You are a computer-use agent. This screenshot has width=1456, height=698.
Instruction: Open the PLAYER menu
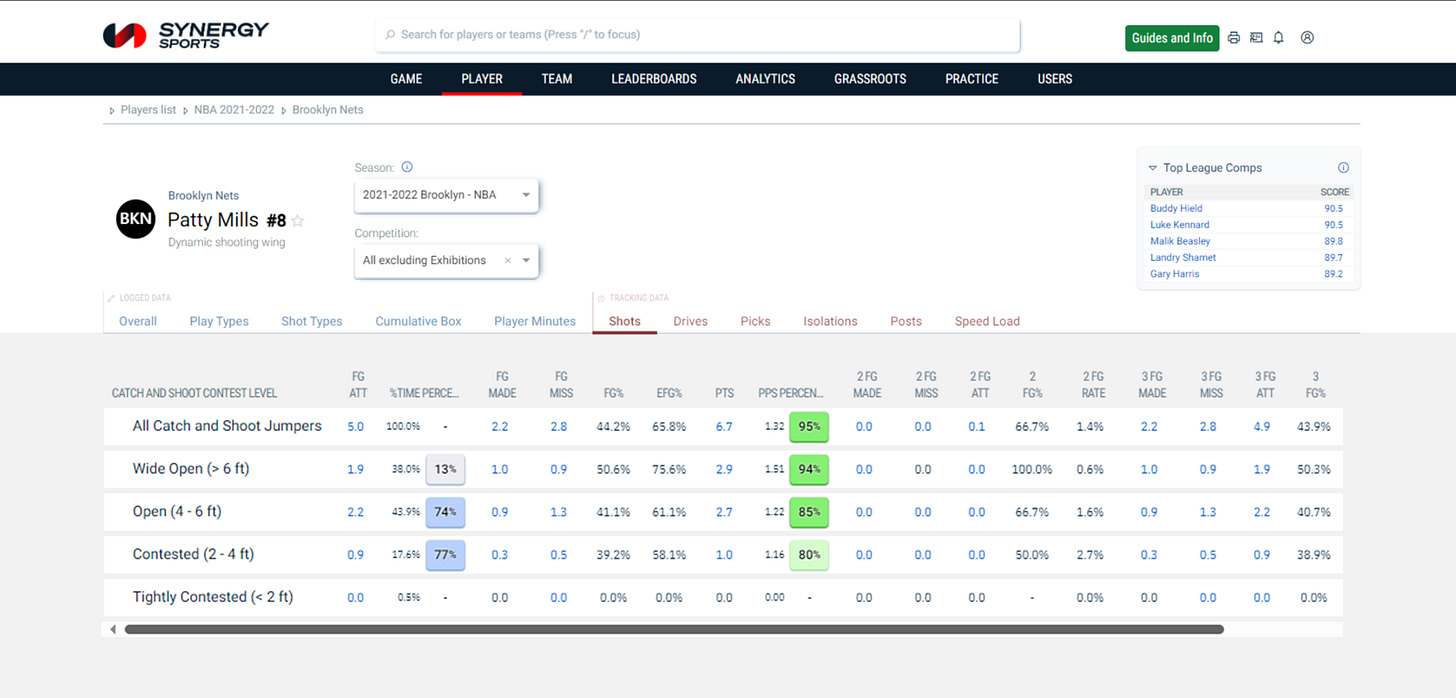point(482,79)
